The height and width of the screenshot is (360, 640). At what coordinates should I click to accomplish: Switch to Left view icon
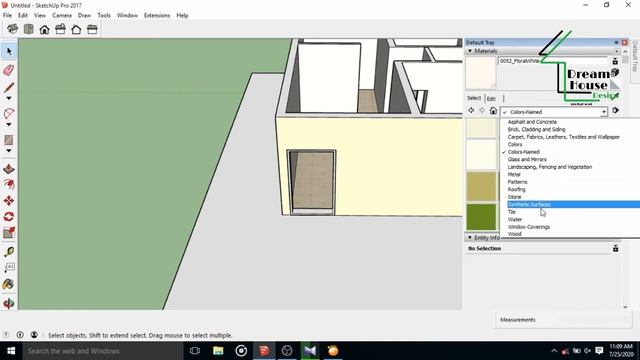92,29
